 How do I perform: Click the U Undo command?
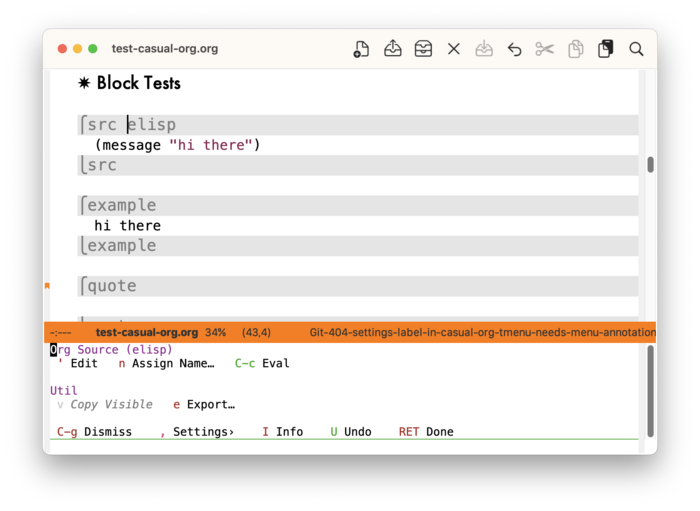pyautogui.click(x=351, y=432)
